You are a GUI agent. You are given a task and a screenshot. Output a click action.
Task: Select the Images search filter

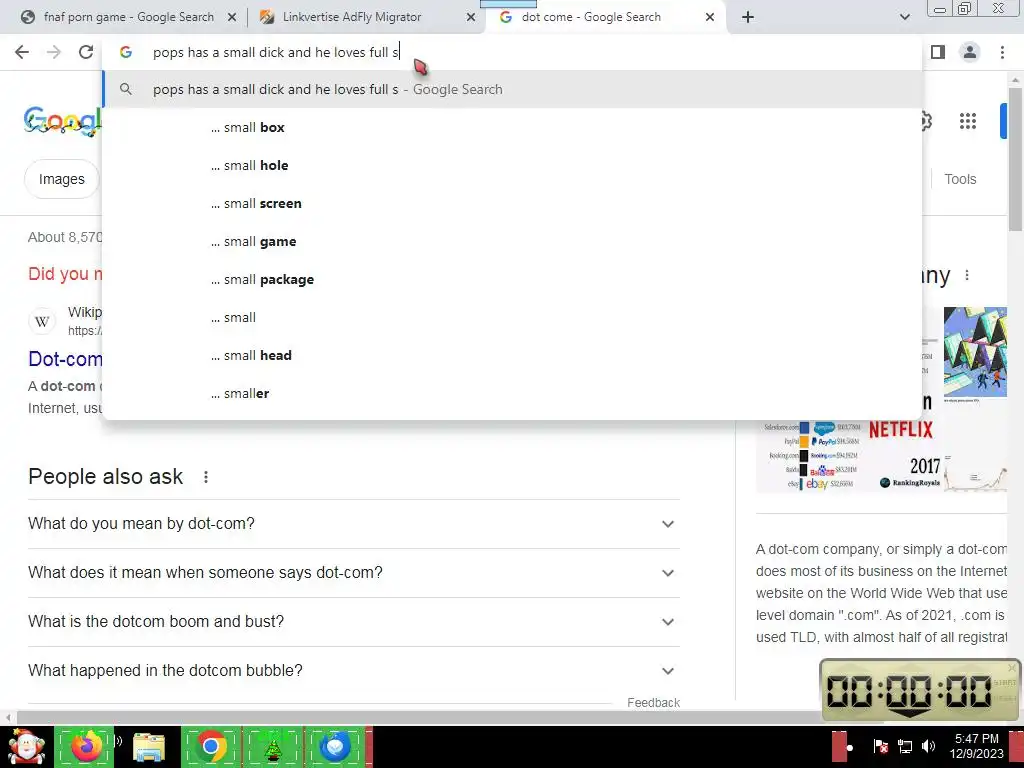coord(61,179)
